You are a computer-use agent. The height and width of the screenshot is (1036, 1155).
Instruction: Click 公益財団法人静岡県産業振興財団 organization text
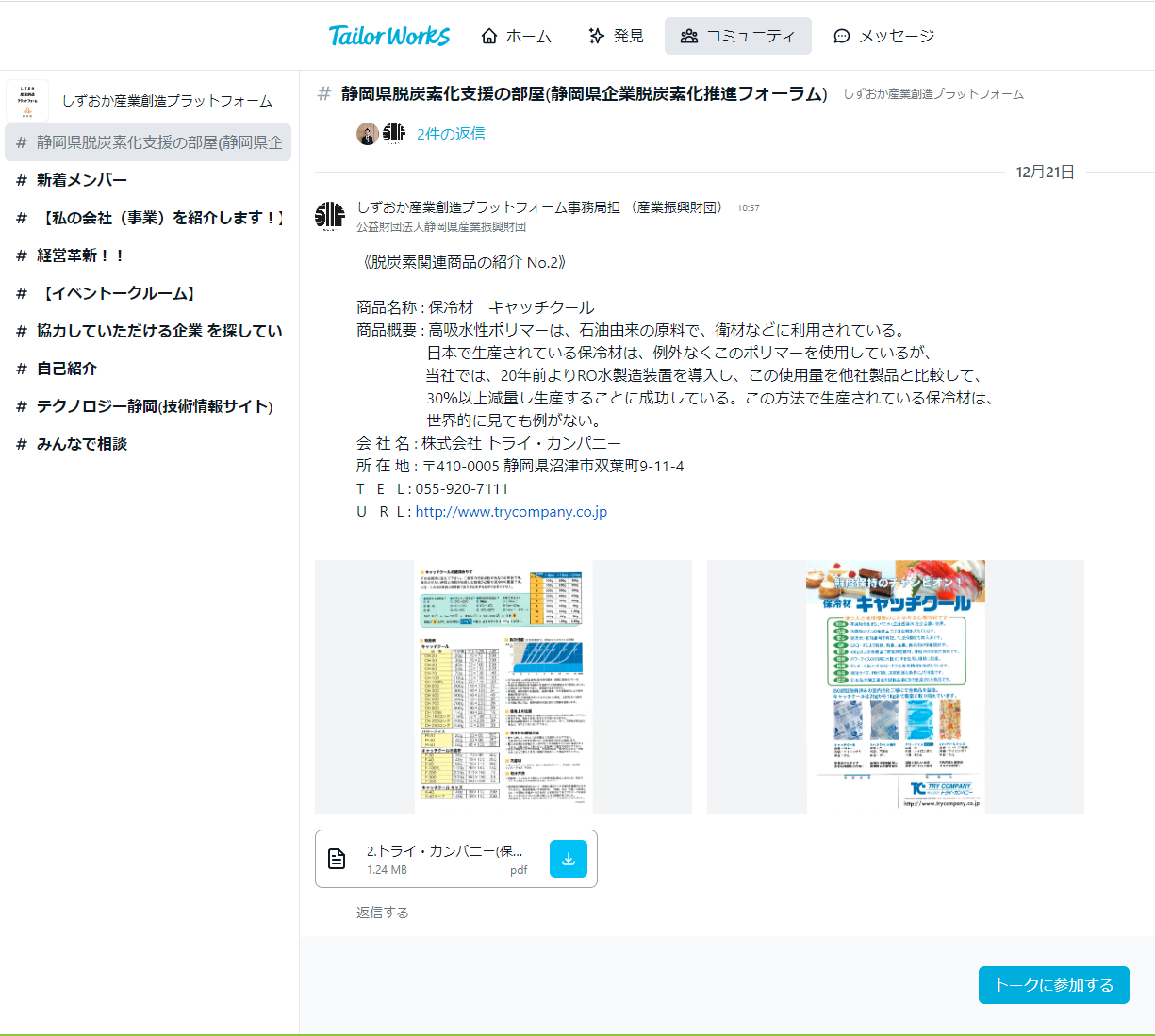coord(441,227)
